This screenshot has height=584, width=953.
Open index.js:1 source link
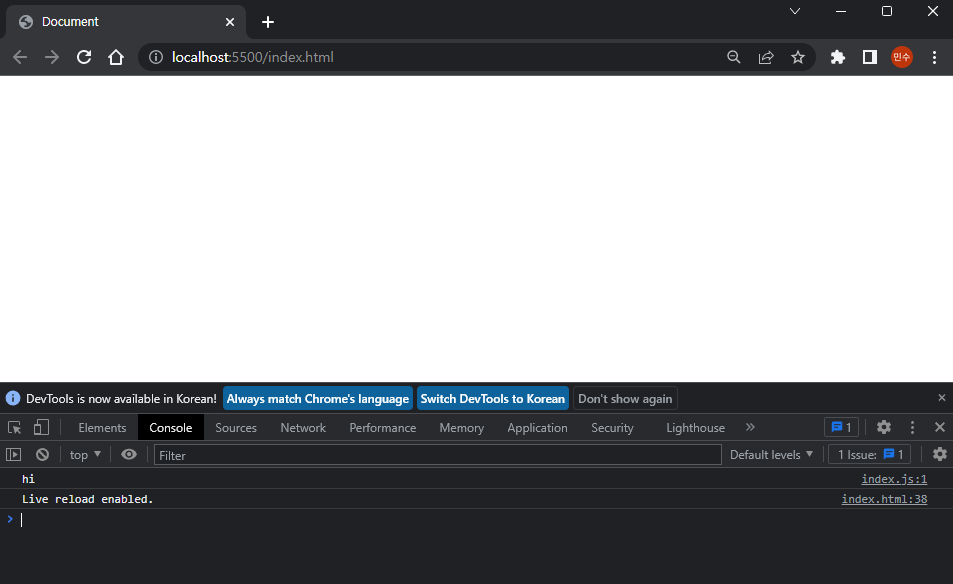(x=894, y=479)
